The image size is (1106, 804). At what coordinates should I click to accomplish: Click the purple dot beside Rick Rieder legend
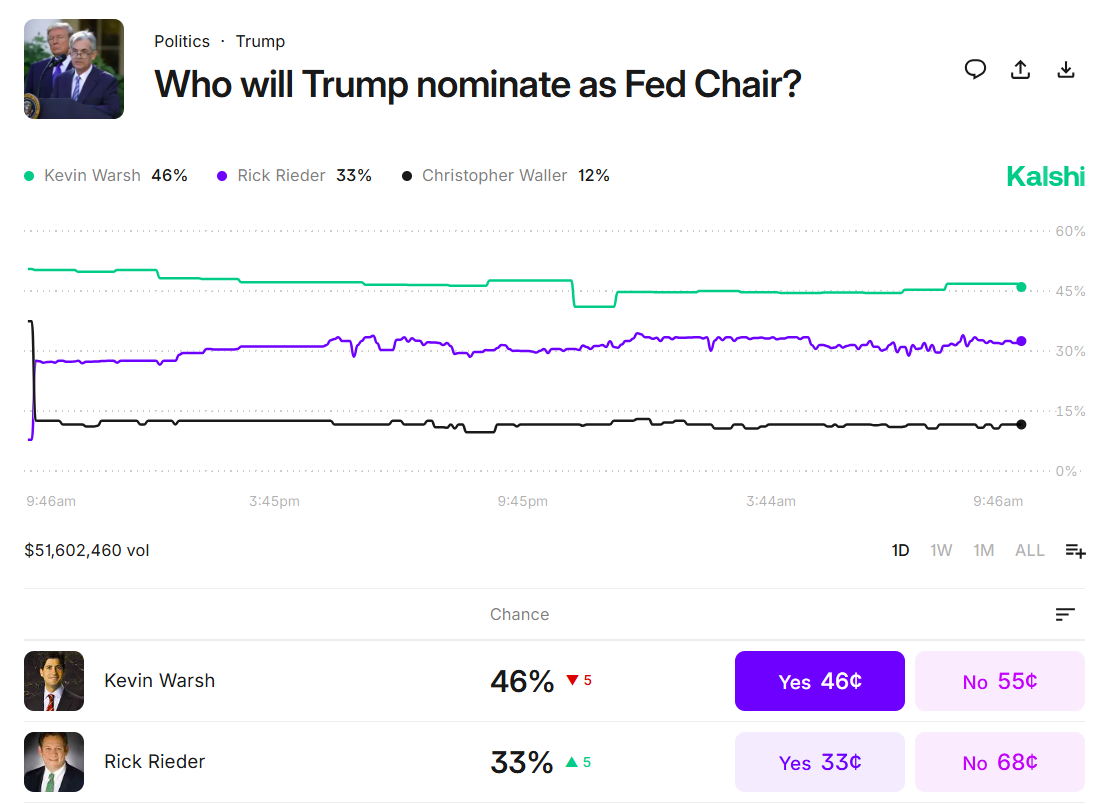[222, 175]
